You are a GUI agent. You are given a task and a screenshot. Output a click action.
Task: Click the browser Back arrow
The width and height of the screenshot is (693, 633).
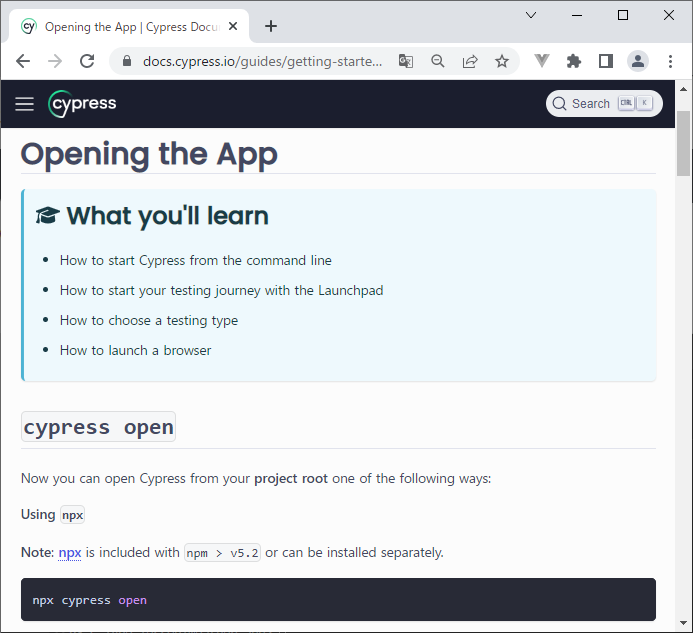(x=23, y=61)
